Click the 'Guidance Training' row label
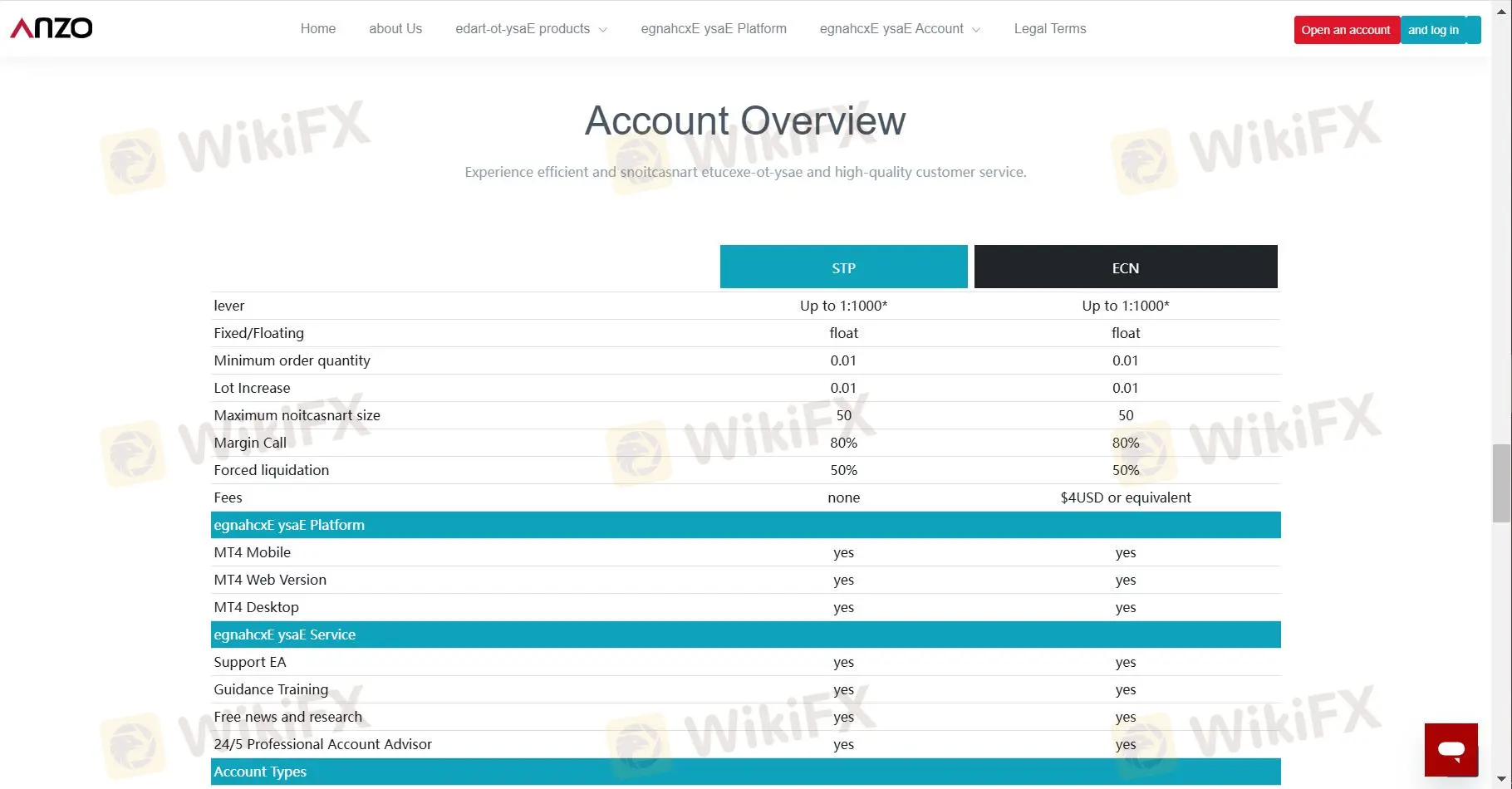This screenshot has width=1512, height=789. 271,689
